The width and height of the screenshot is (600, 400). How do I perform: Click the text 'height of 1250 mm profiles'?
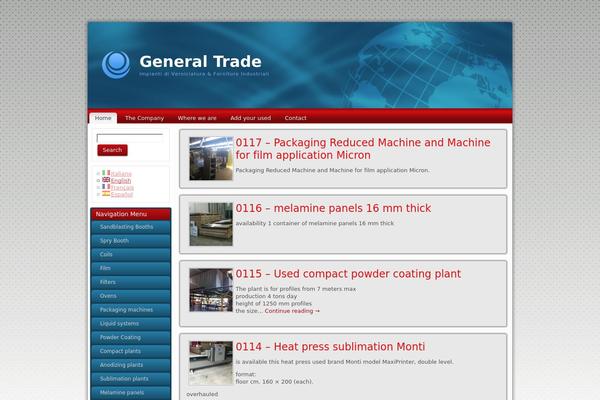(274, 304)
